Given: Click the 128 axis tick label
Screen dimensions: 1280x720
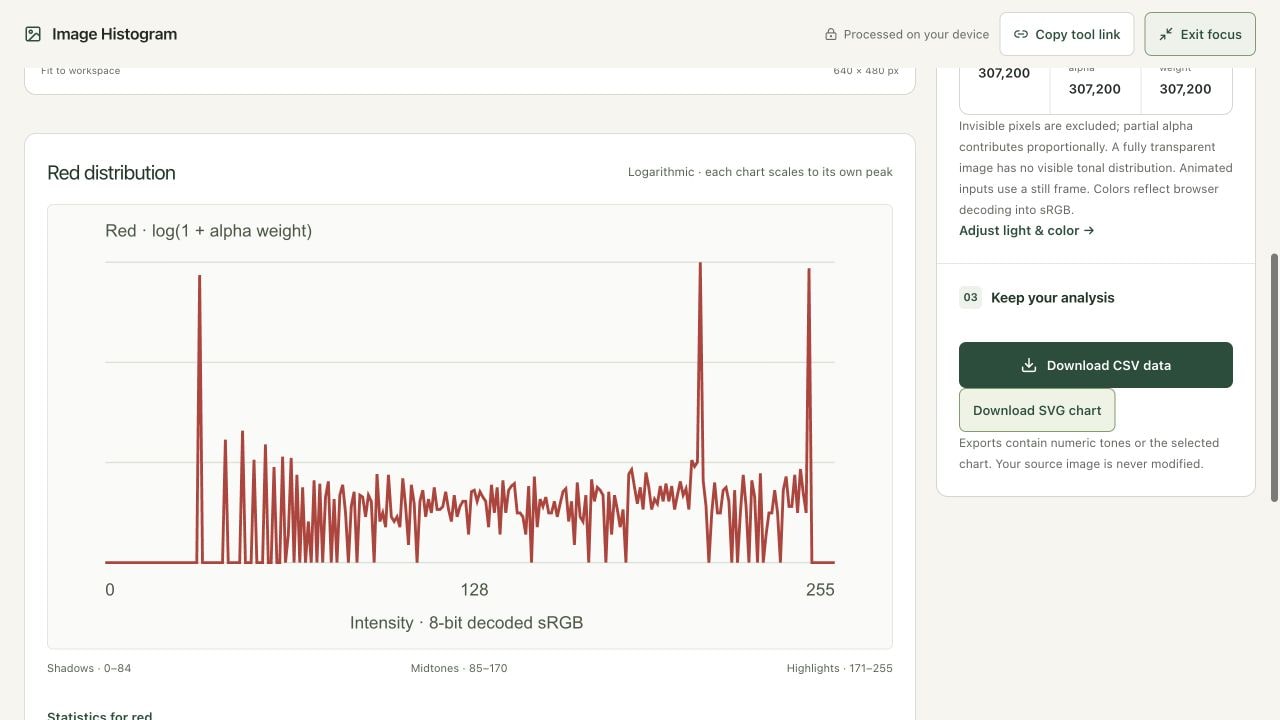Looking at the screenshot, I should [x=474, y=590].
